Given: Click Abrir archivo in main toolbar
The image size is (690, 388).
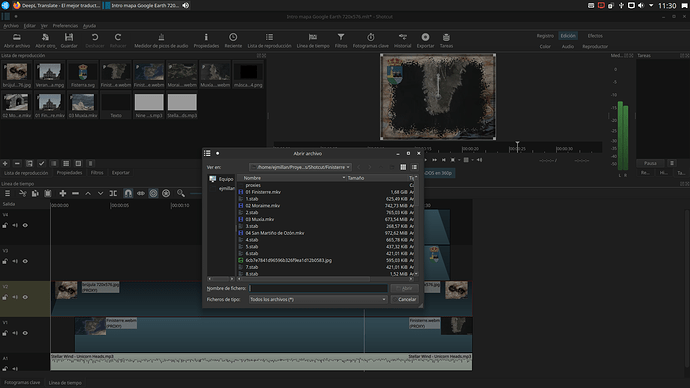Looking at the screenshot, I should (17, 40).
